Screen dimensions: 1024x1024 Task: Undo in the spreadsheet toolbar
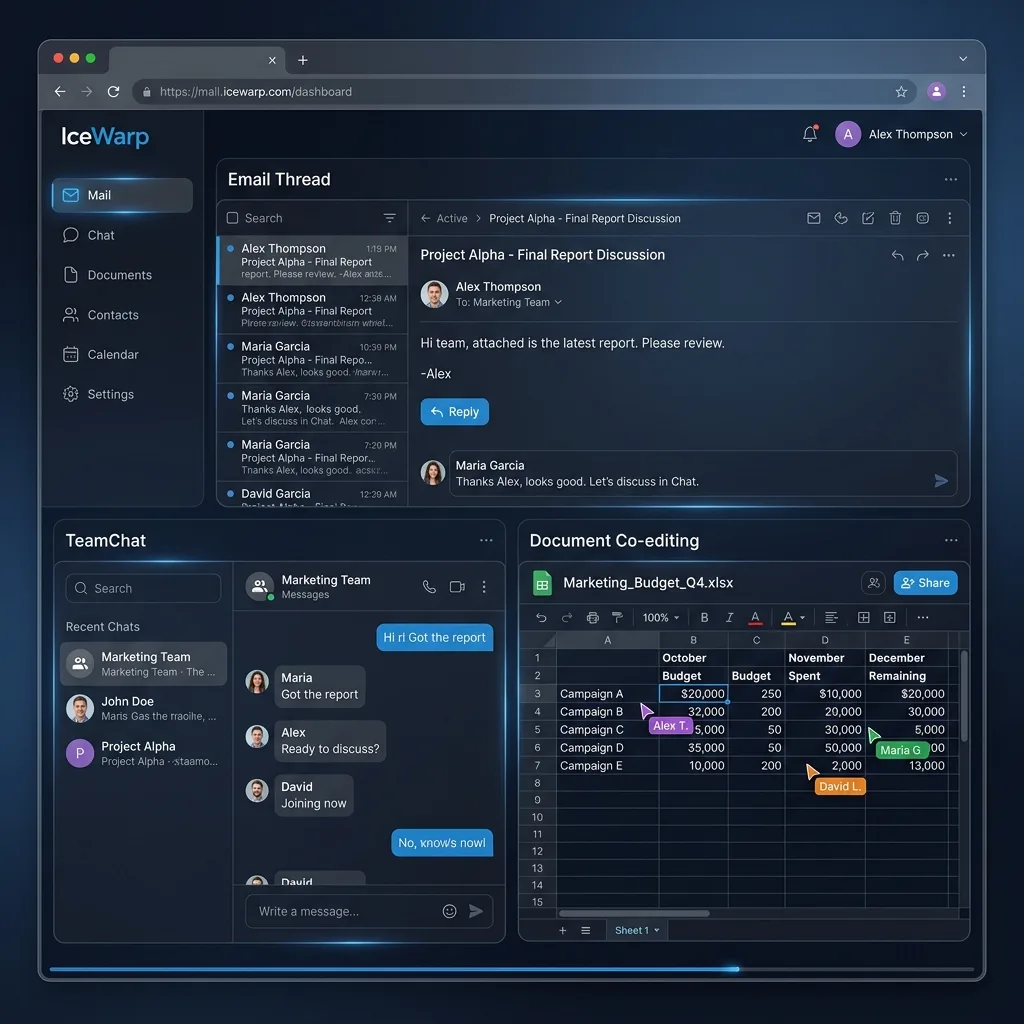pos(541,617)
